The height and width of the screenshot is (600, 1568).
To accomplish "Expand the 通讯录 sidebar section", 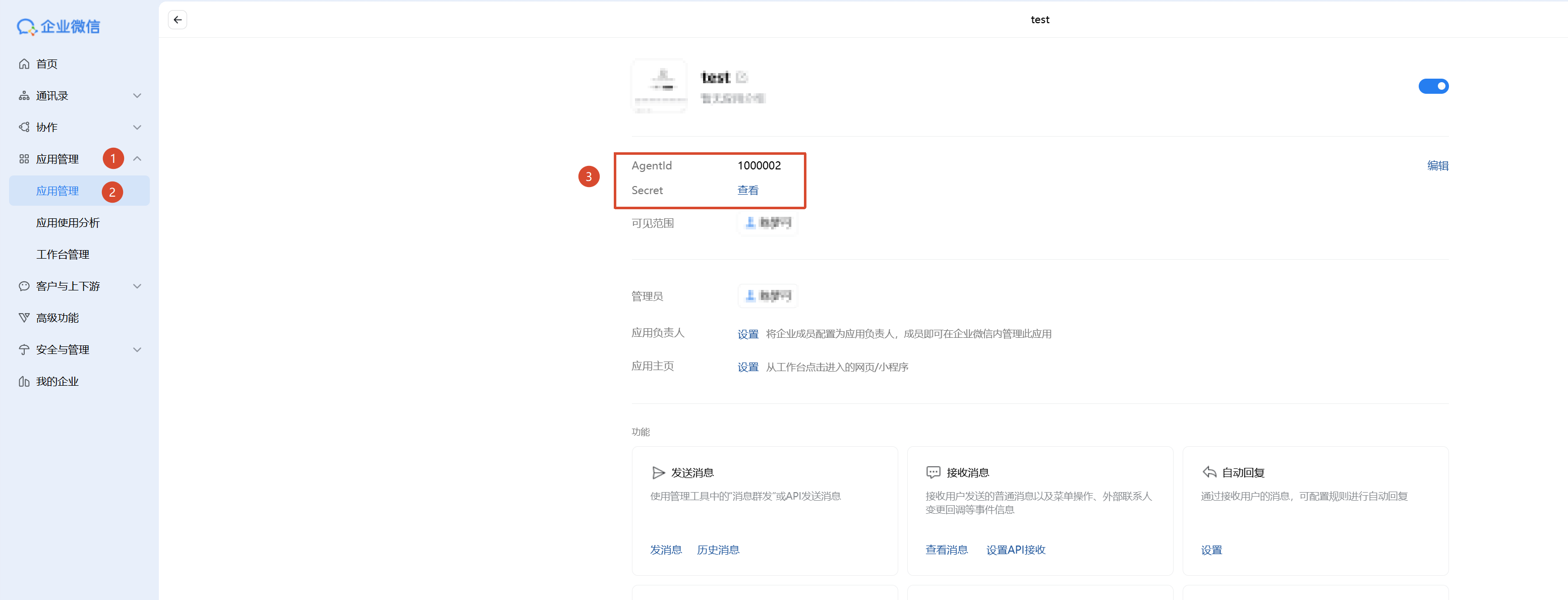I will 137,95.
